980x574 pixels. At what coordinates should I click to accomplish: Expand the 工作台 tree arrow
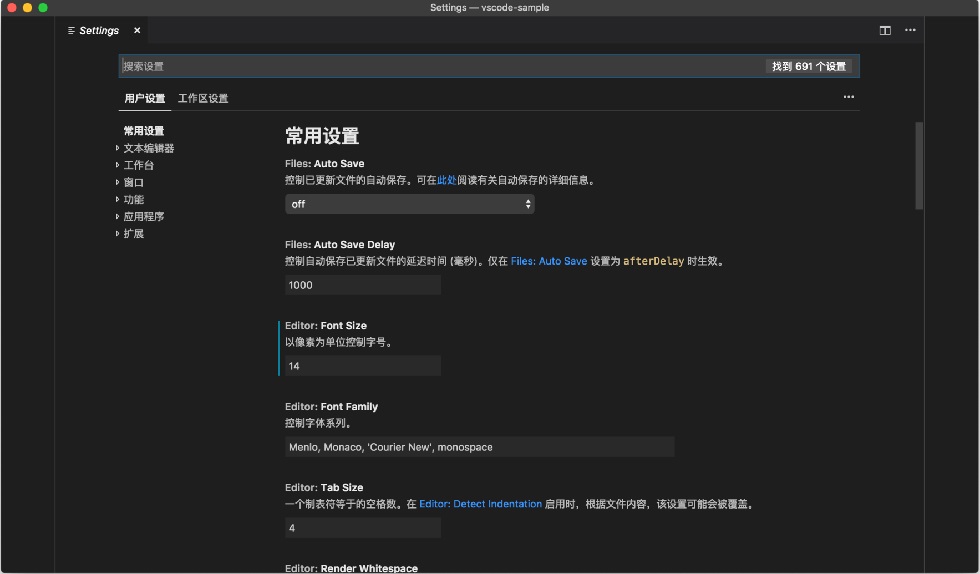point(117,165)
